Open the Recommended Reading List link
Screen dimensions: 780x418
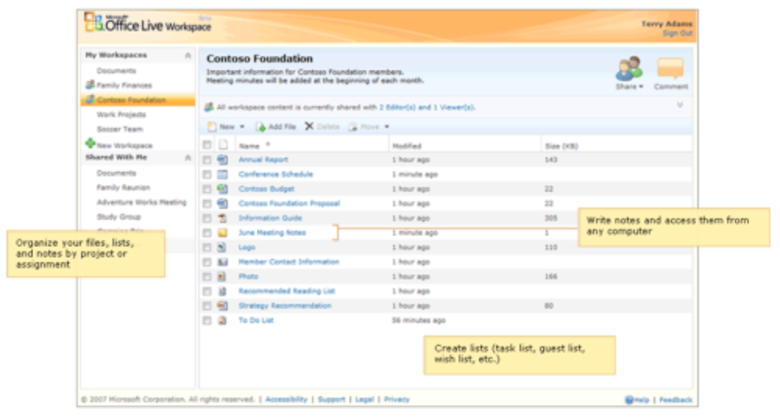pos(287,291)
